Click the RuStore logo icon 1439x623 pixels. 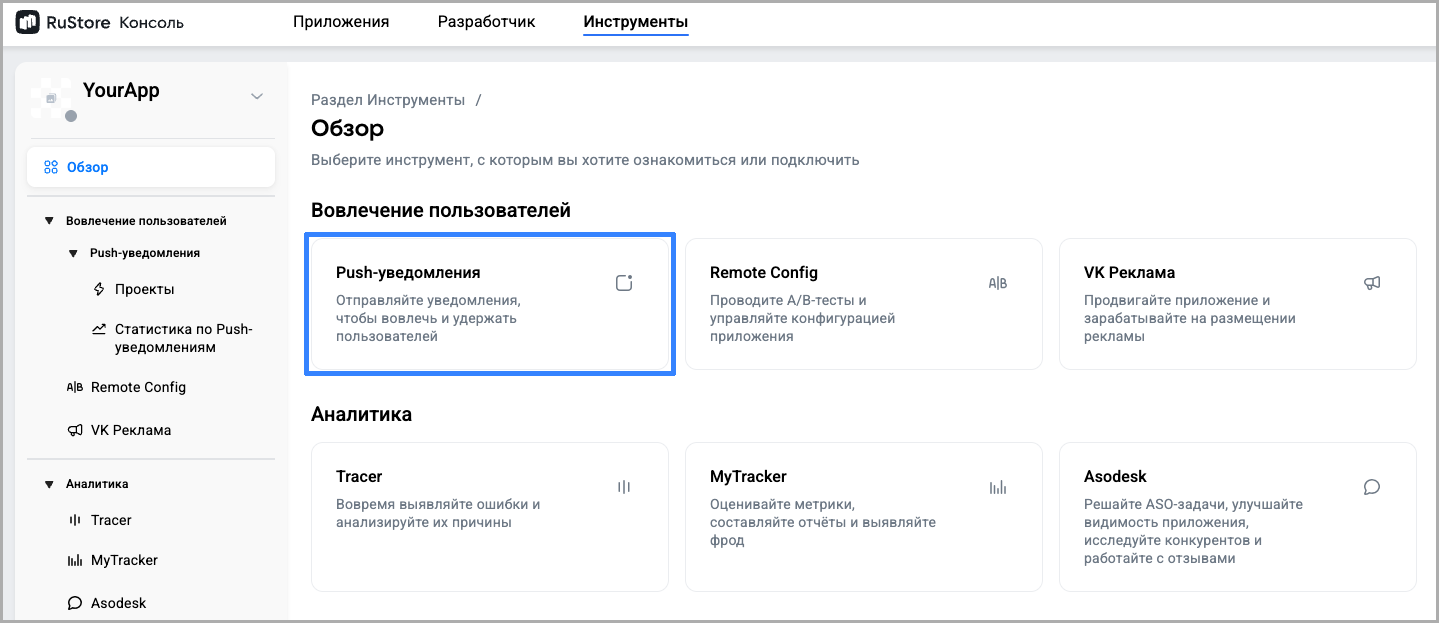pyautogui.click(x=27, y=22)
